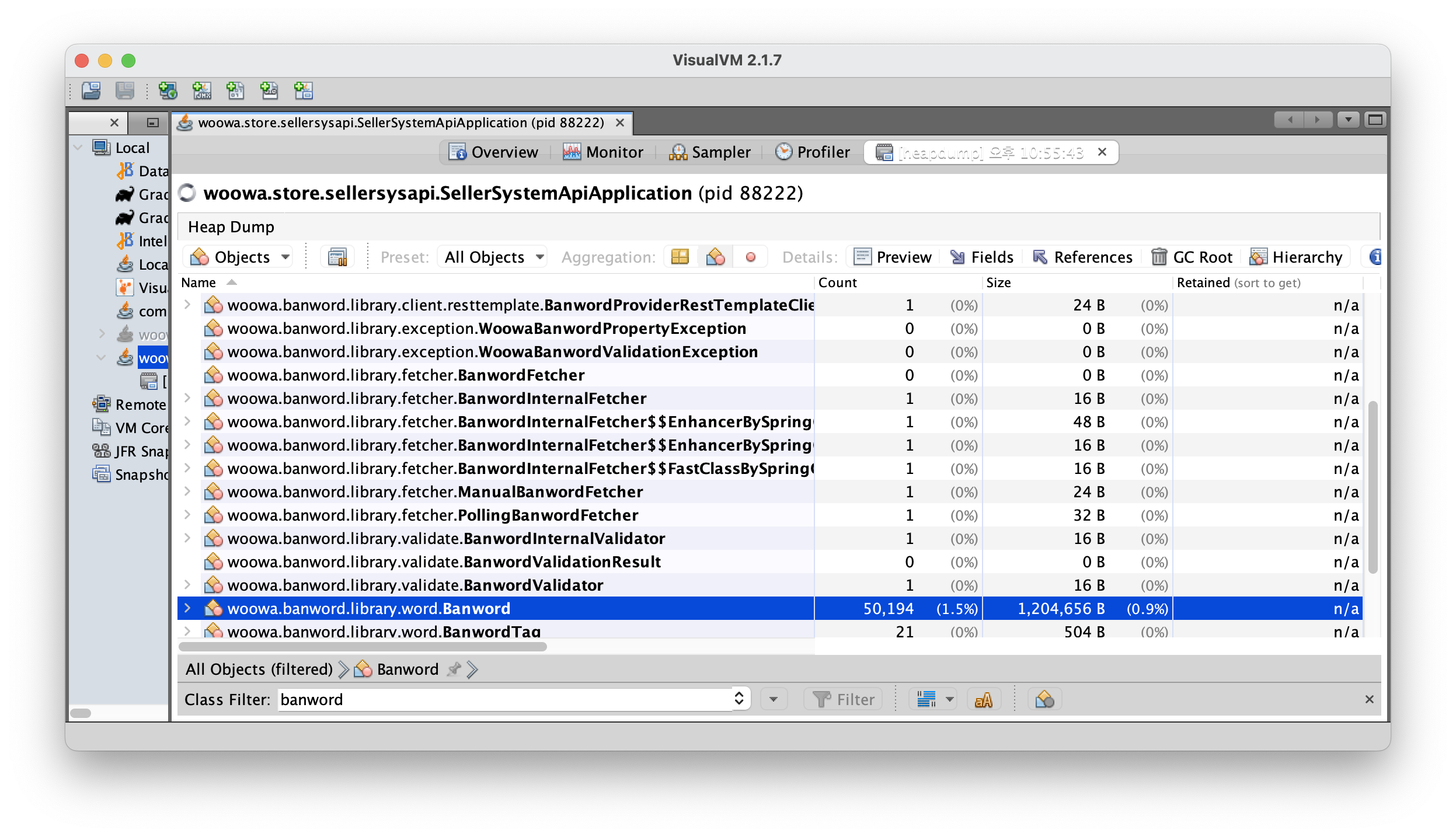
Task: Click the Banword breadcrumb item
Action: point(397,669)
